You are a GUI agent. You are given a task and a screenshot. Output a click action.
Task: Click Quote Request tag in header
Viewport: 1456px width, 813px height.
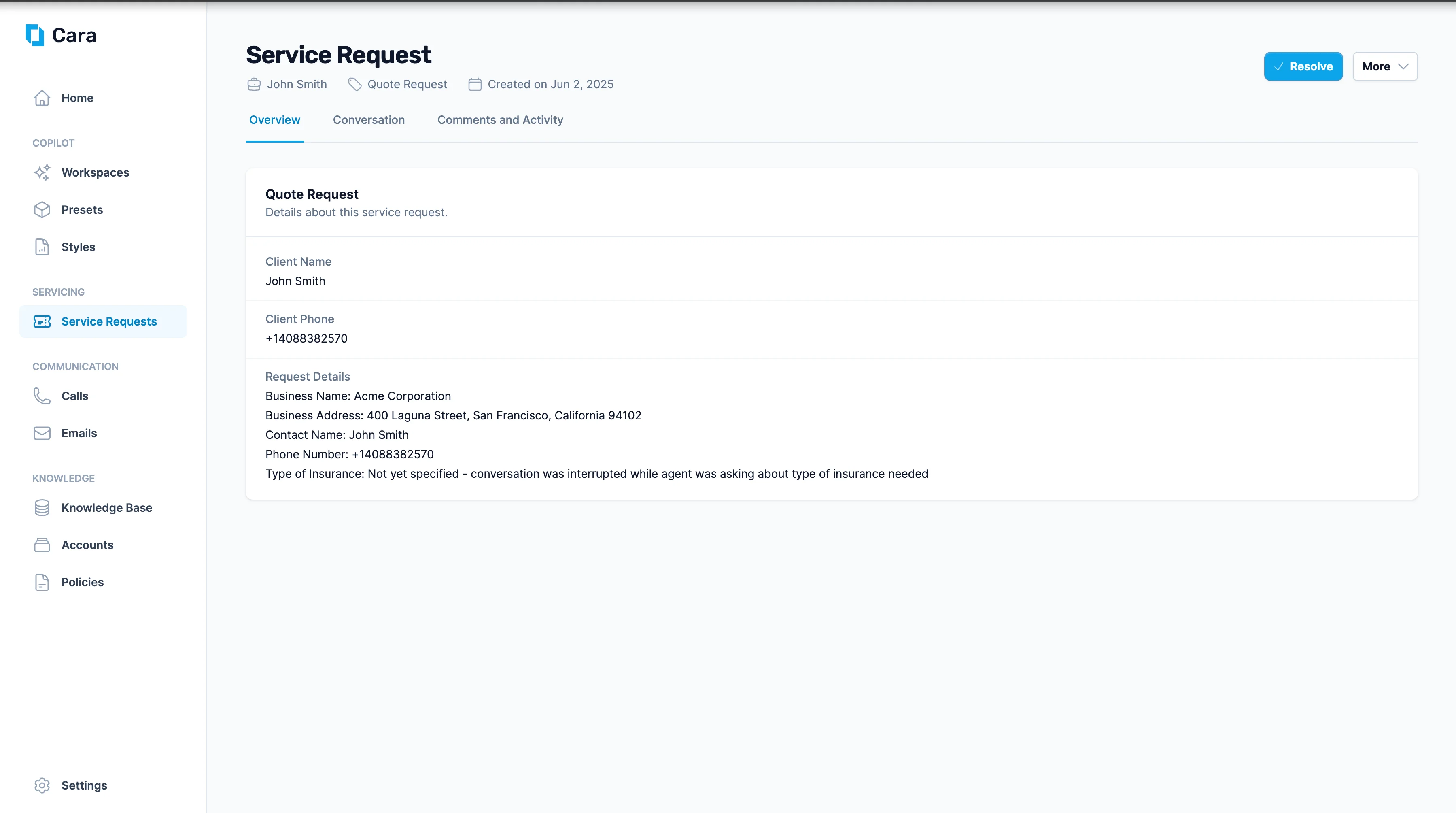point(407,84)
